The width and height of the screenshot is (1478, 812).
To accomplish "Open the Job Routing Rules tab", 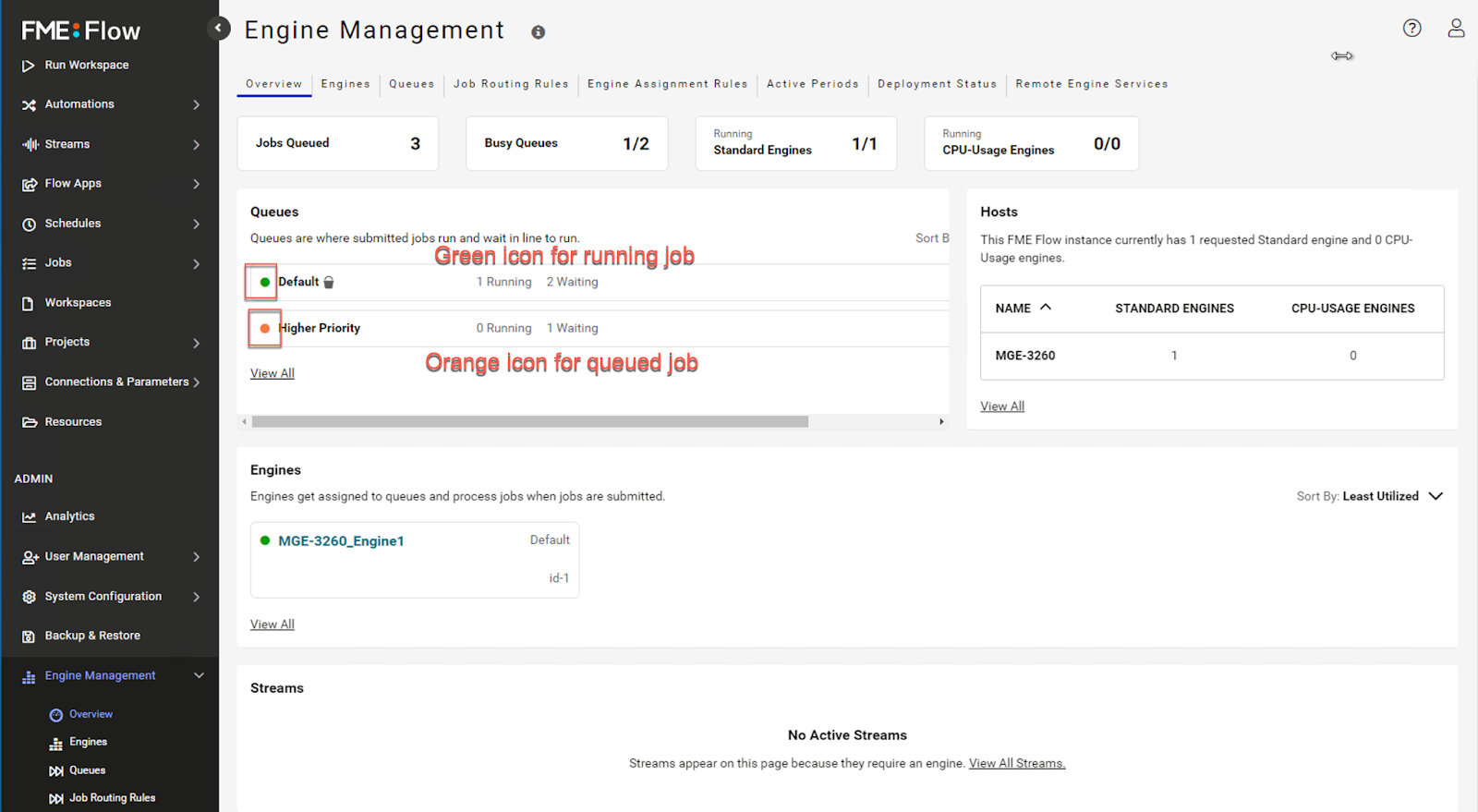I will tap(511, 84).
